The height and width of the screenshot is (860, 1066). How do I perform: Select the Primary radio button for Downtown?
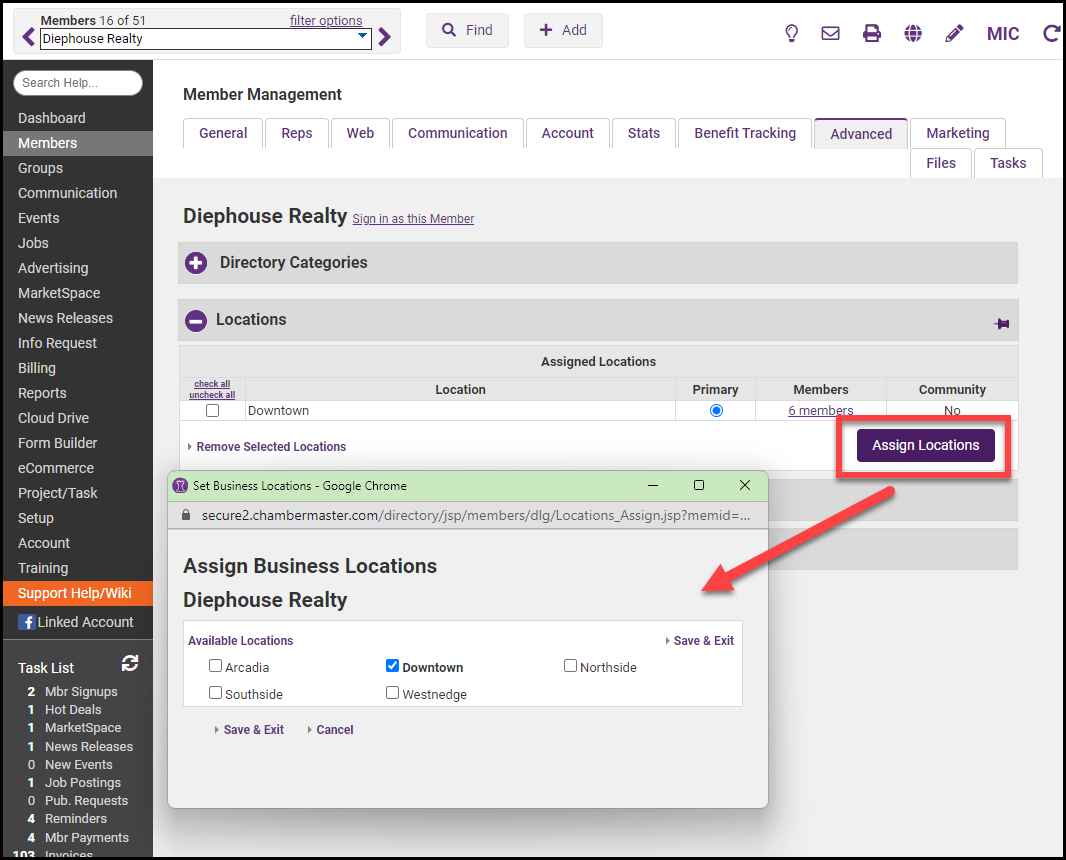(x=715, y=410)
